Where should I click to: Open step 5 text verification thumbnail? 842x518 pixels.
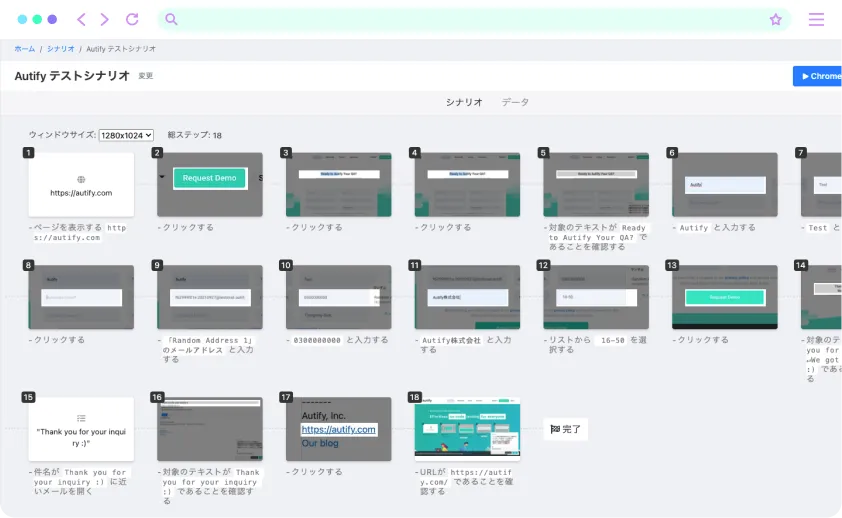(596, 185)
